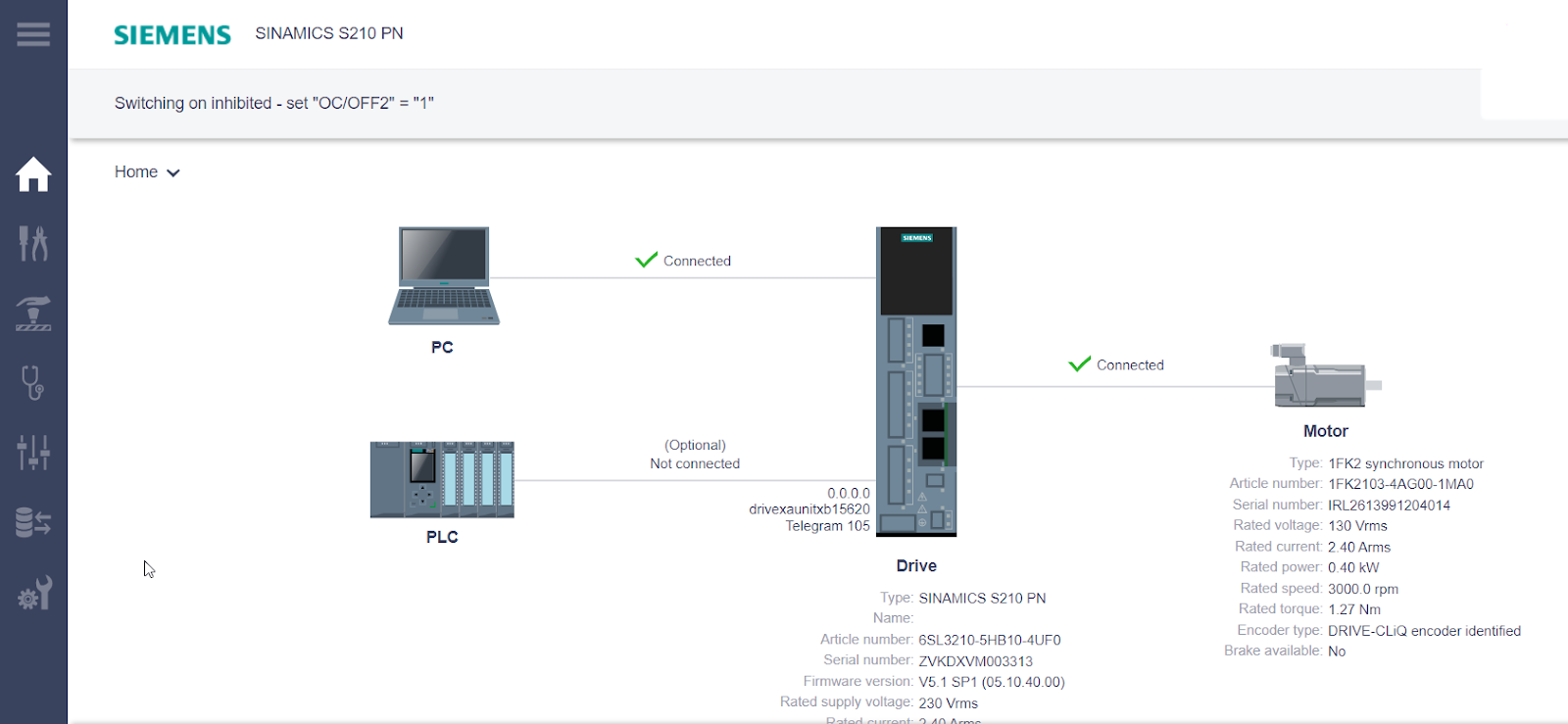The width and height of the screenshot is (1568, 724).
Task: Click the SINAMICS drive unit image
Action: pyautogui.click(x=916, y=382)
